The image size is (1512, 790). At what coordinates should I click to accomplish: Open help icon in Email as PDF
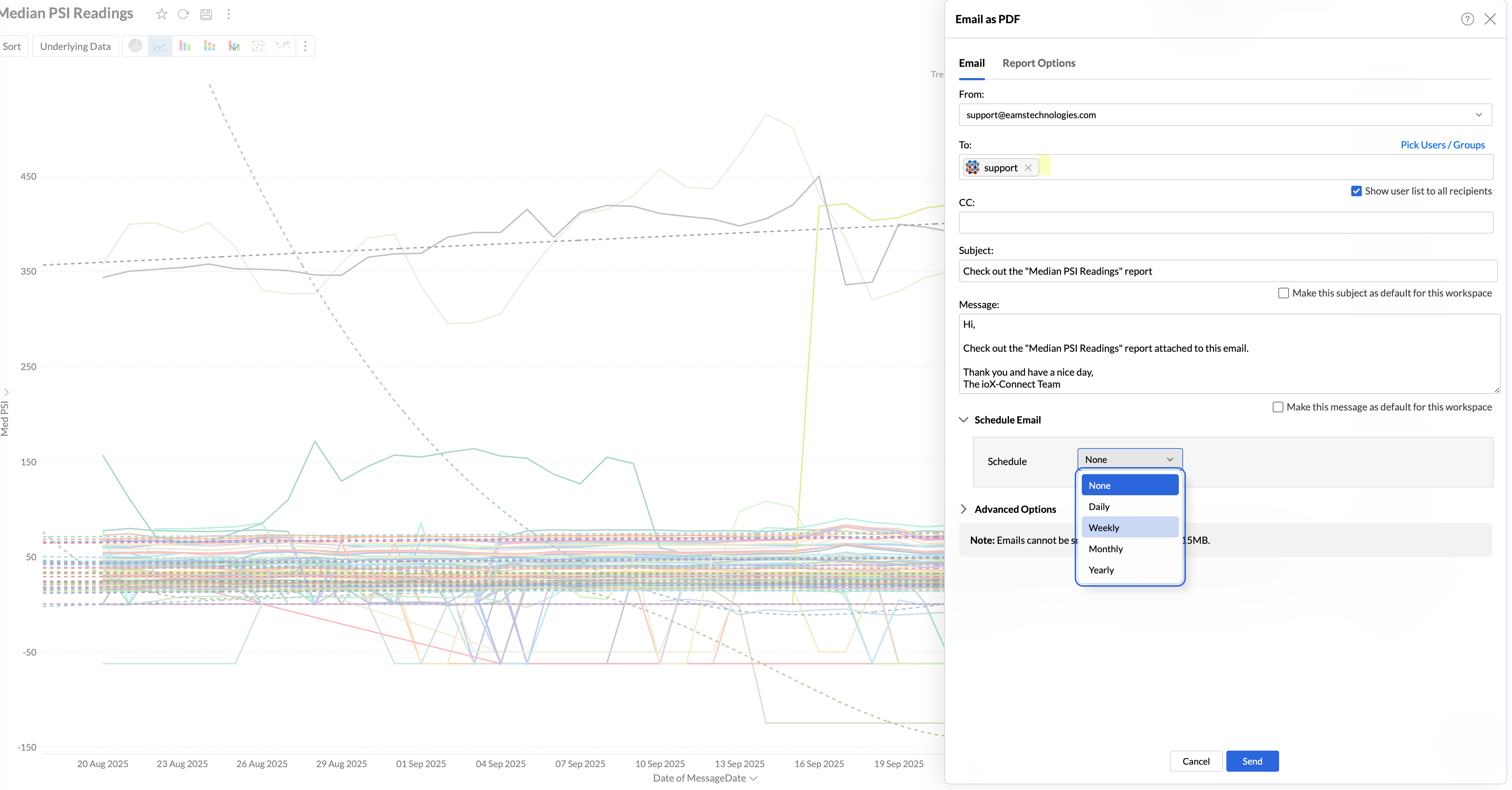tap(1467, 19)
